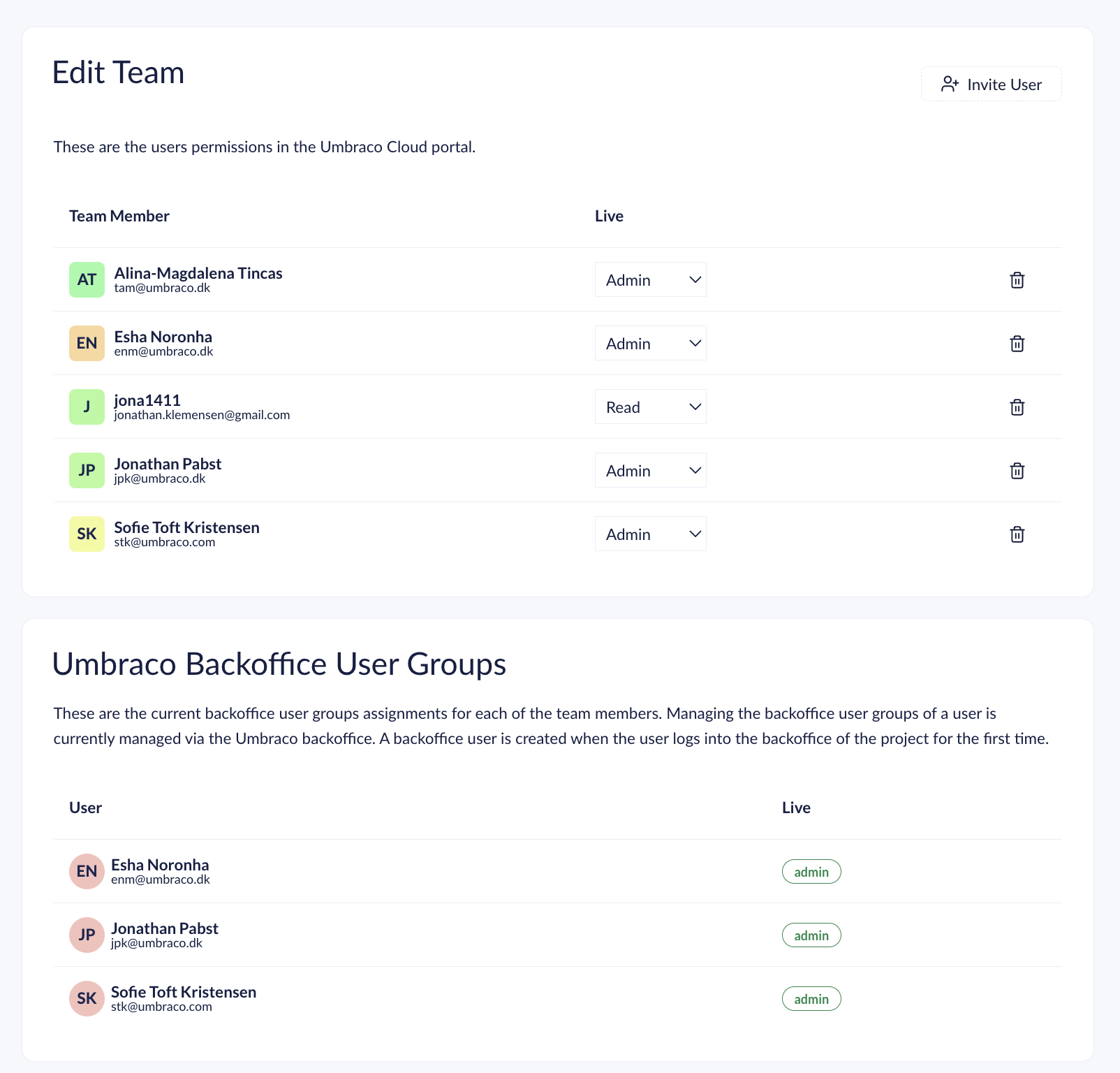The height and width of the screenshot is (1073, 1120).
Task: Expand Esha Noronha's Admin role dropdown
Action: pyautogui.click(x=650, y=344)
